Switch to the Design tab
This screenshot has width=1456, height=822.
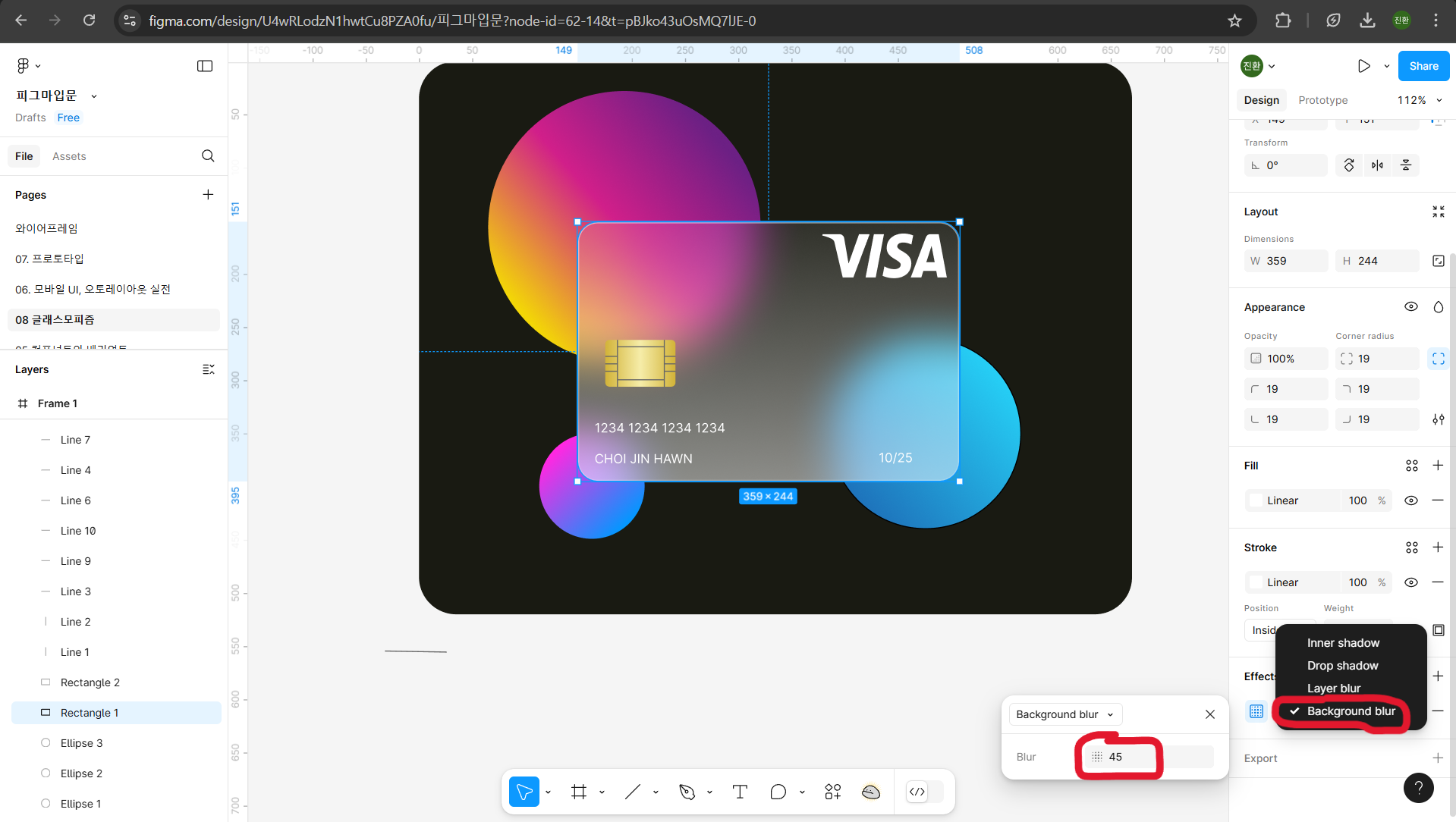pos(1262,100)
